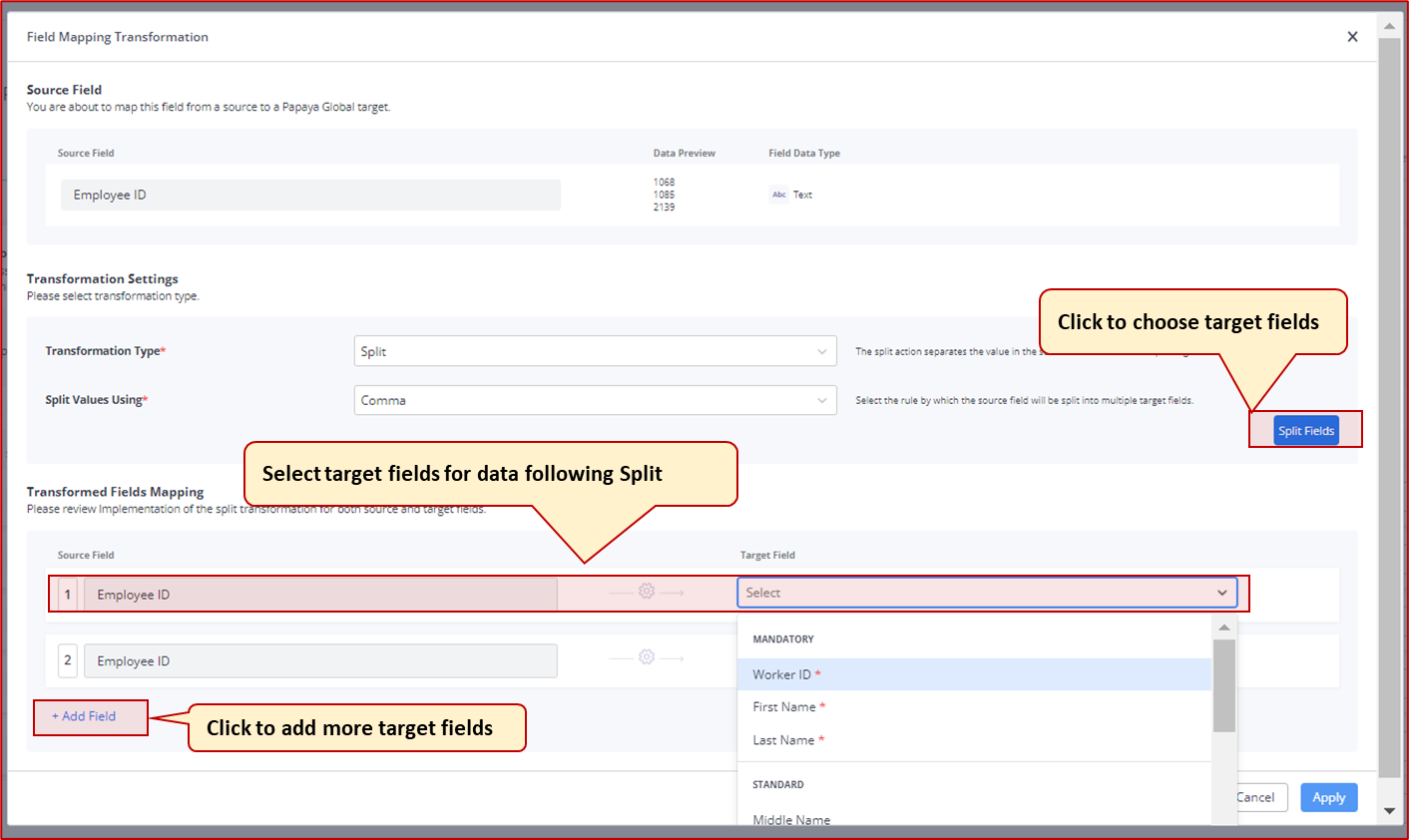This screenshot has width=1409, height=840.
Task: Click the Apply button
Action: click(1328, 797)
